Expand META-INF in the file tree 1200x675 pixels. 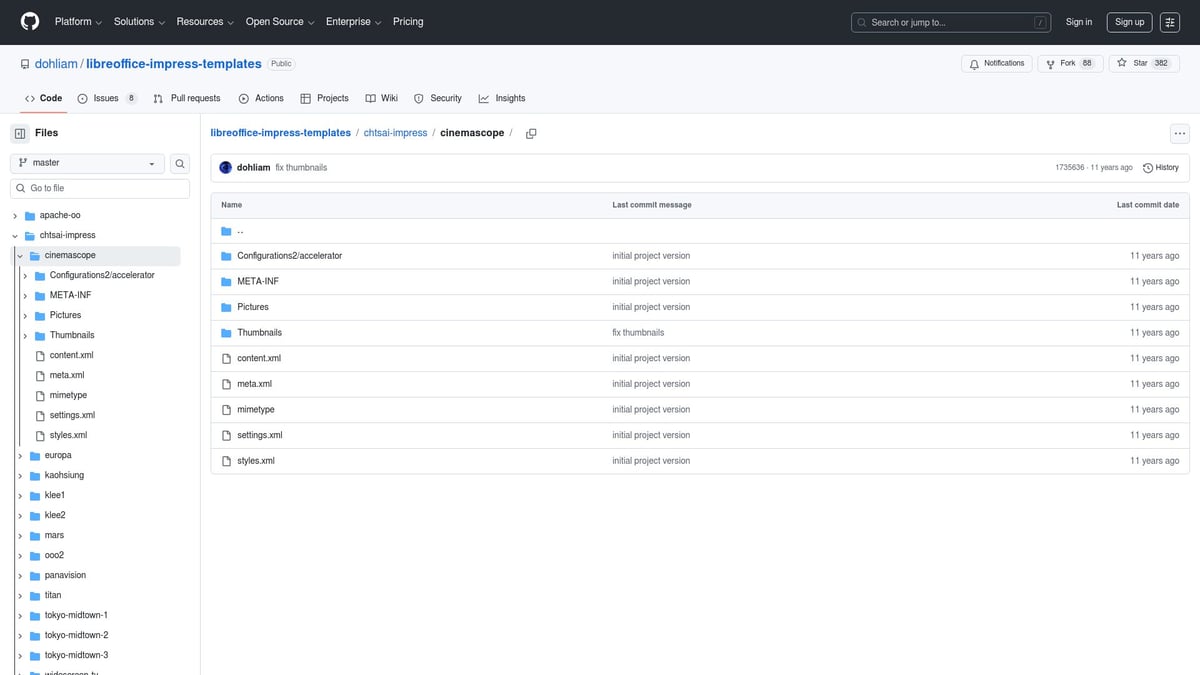click(25, 295)
